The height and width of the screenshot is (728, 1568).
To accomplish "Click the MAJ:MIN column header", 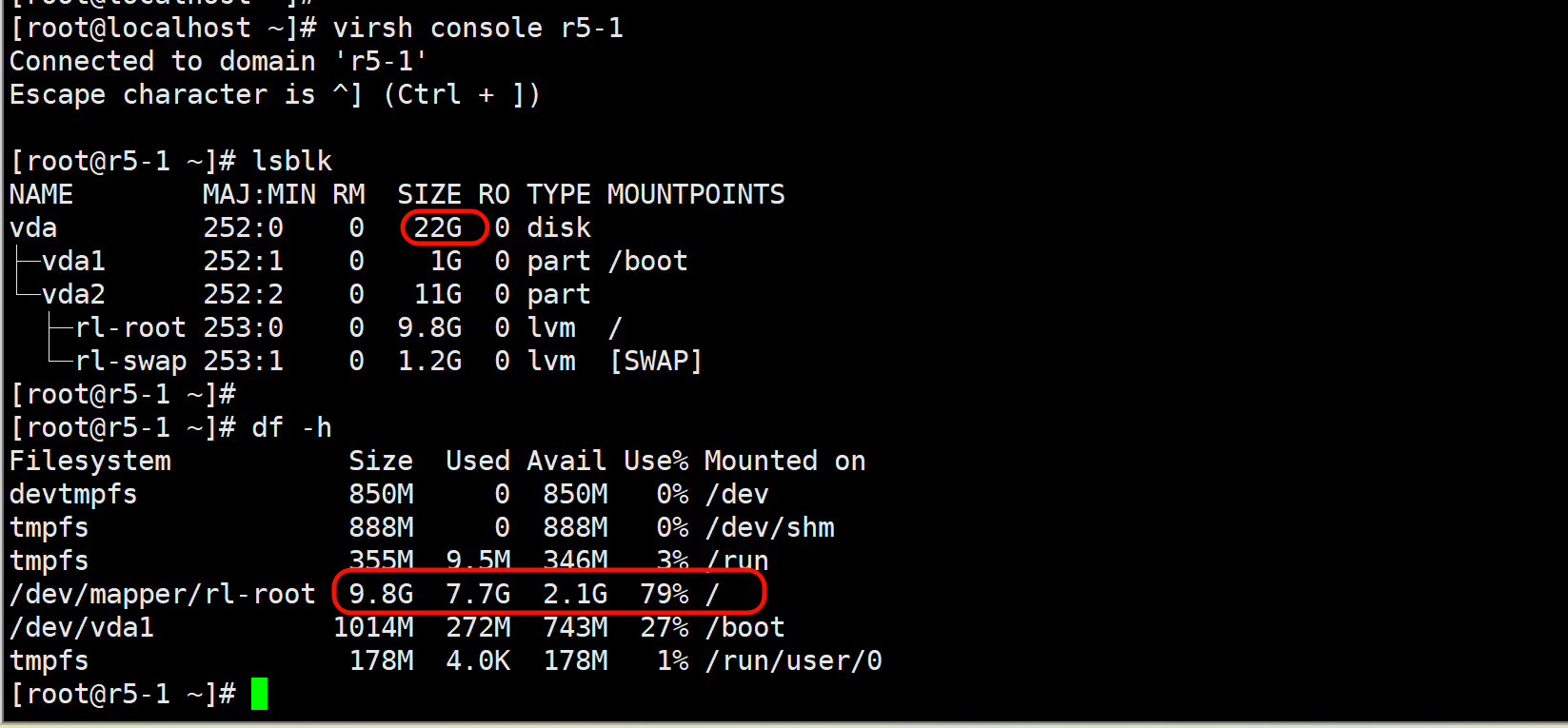I will pyautogui.click(x=259, y=195).
